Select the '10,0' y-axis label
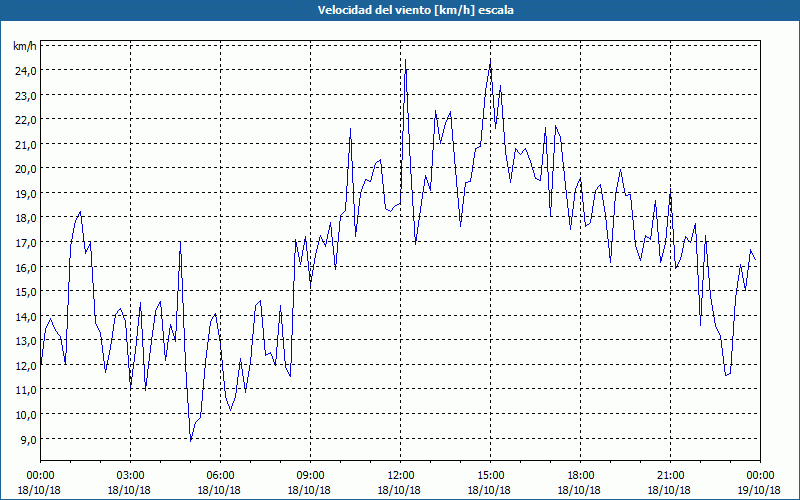The height and width of the screenshot is (500, 800). click(26, 415)
